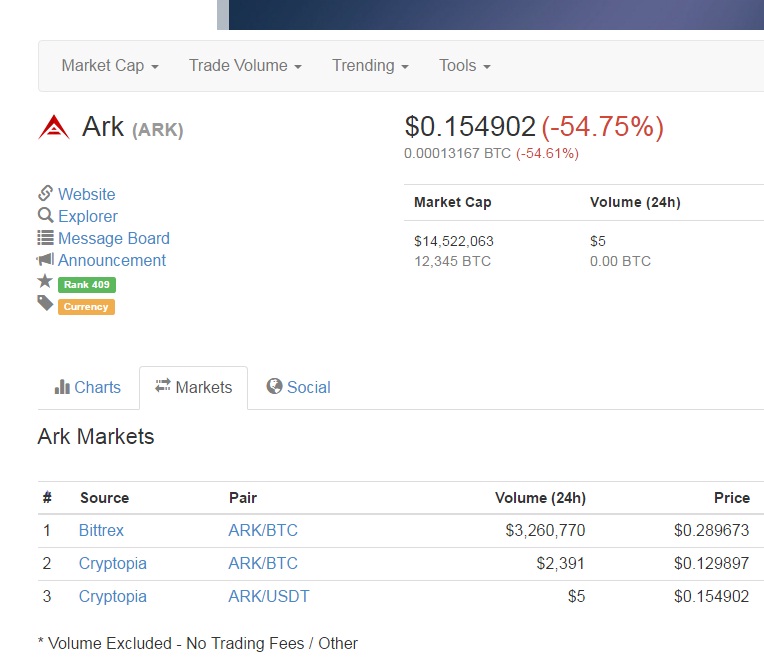Click the markets table Volume (24h) header
The width and height of the screenshot is (764, 669).
pyautogui.click(x=540, y=497)
